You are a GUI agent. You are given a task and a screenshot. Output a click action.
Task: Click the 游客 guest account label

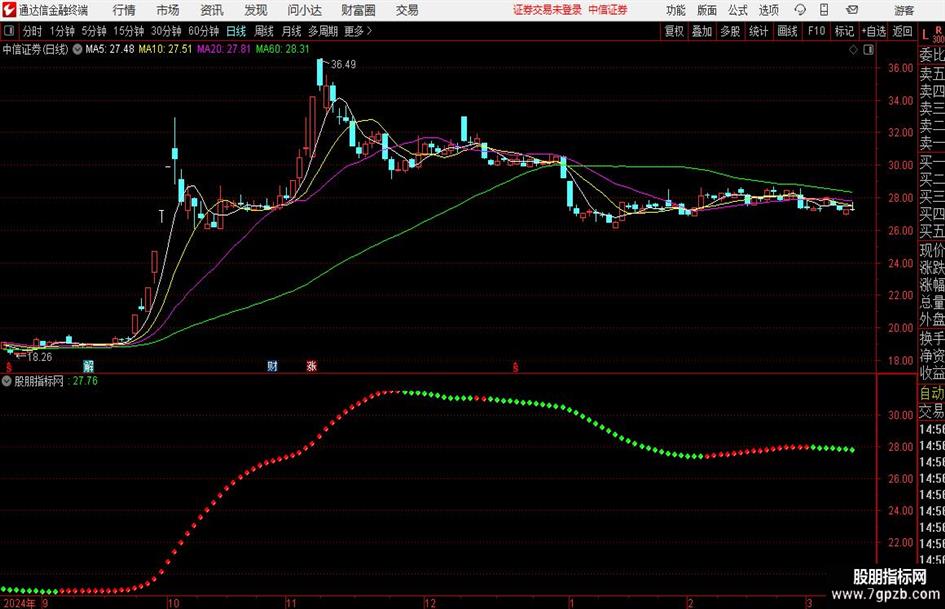click(904, 11)
